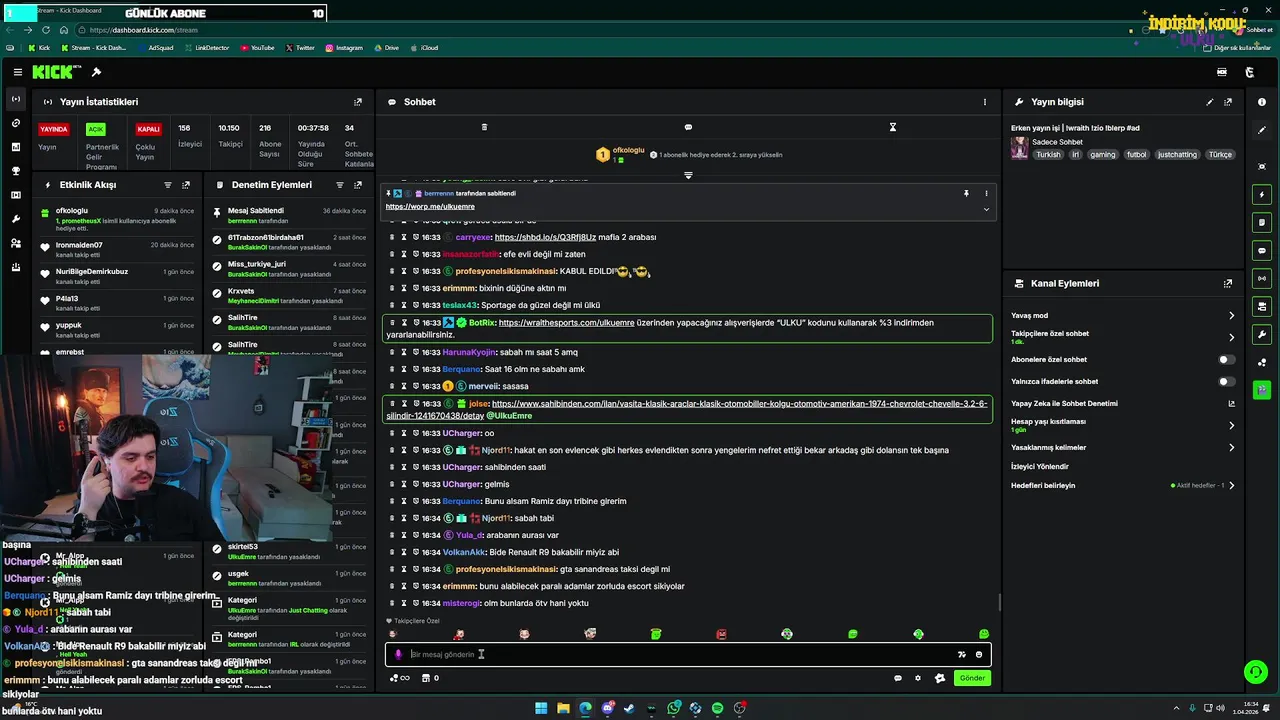Collapse the gift leaderboard arrow
Image resolution: width=1280 pixels, height=720 pixels.
pyautogui.click(x=688, y=175)
